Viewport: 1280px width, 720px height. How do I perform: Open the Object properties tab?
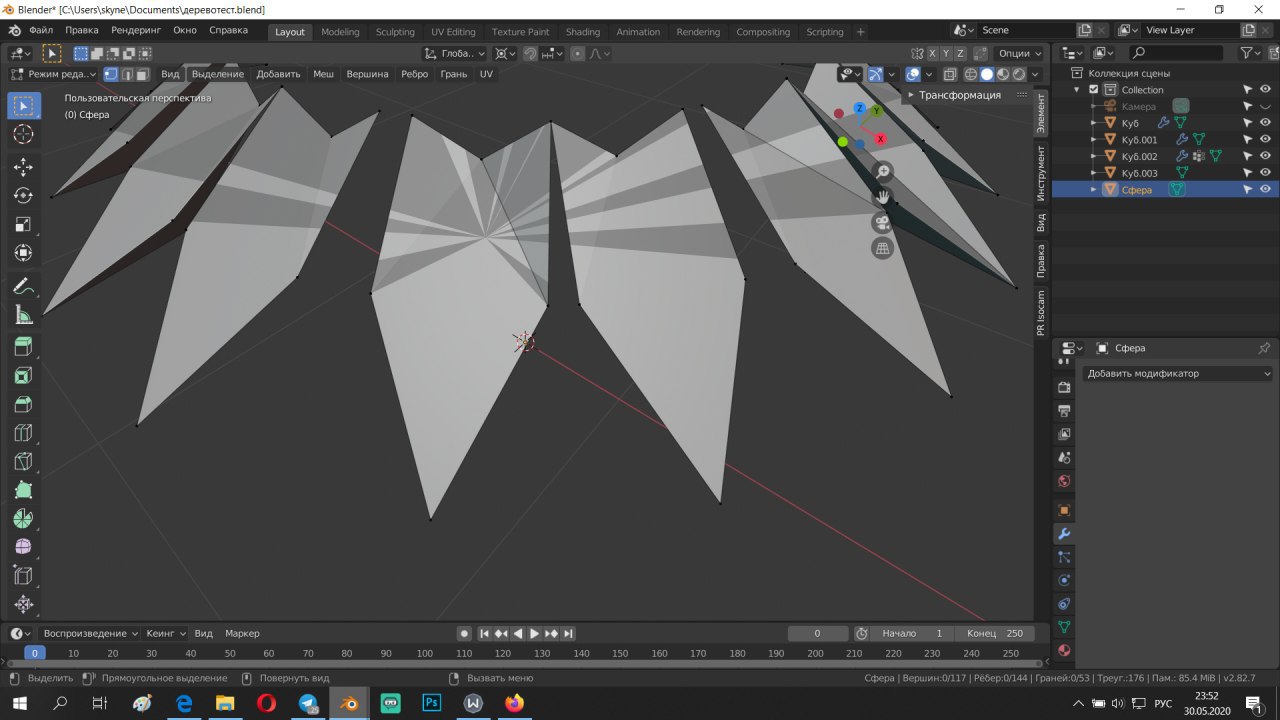pos(1064,510)
